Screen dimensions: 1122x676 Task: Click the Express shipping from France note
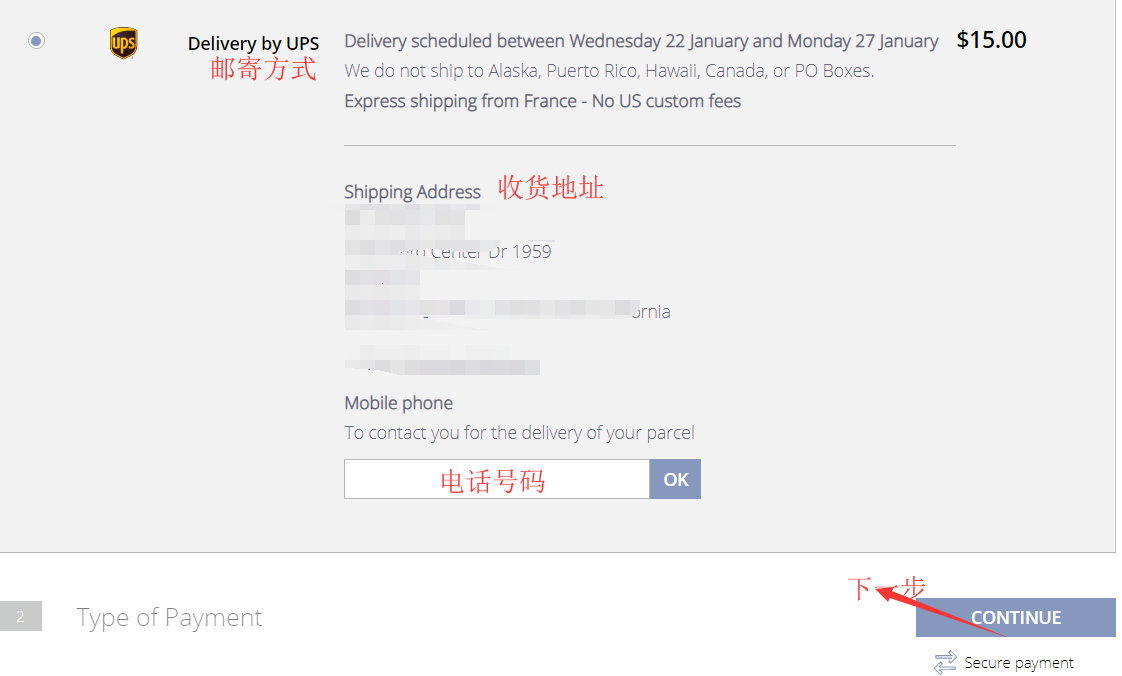[542, 101]
